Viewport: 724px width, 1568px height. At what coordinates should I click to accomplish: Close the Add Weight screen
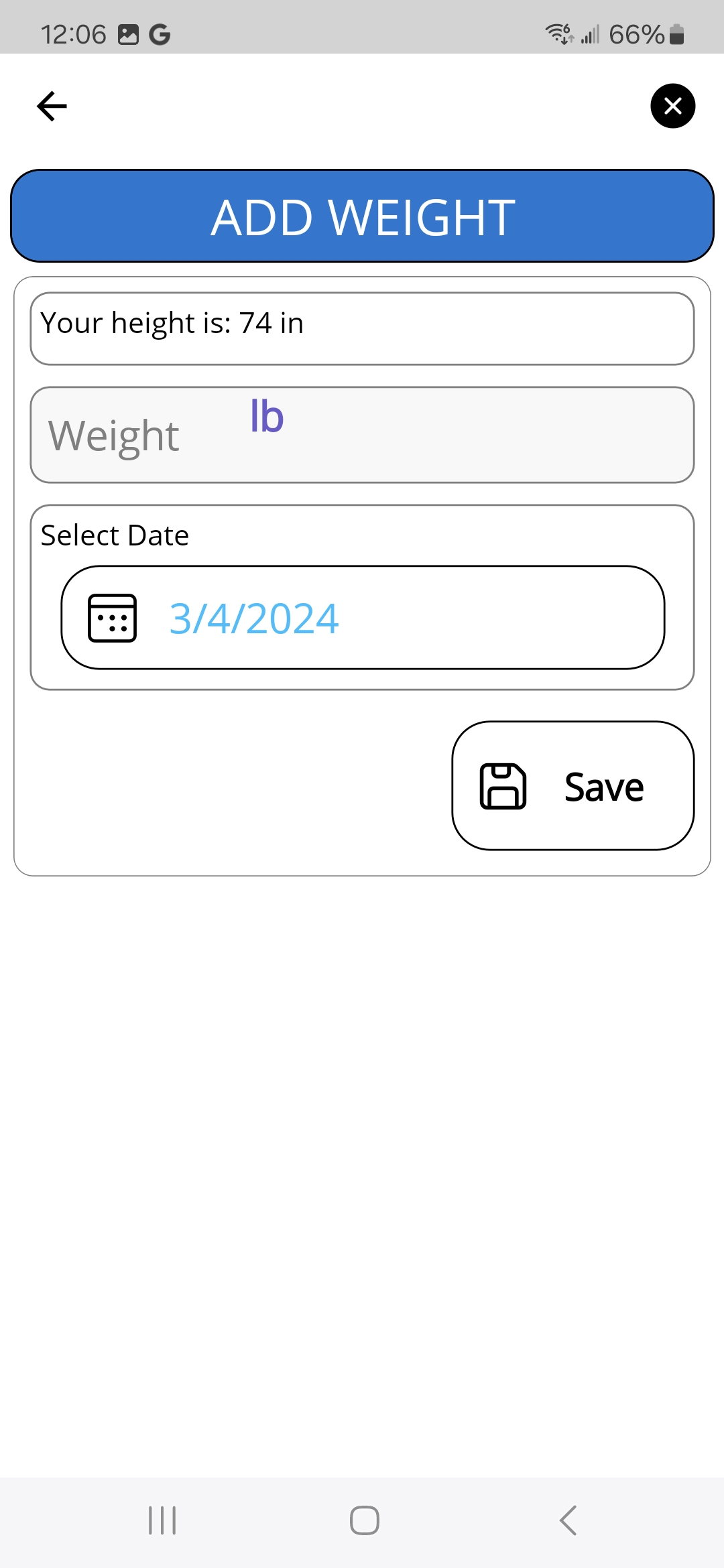(672, 106)
